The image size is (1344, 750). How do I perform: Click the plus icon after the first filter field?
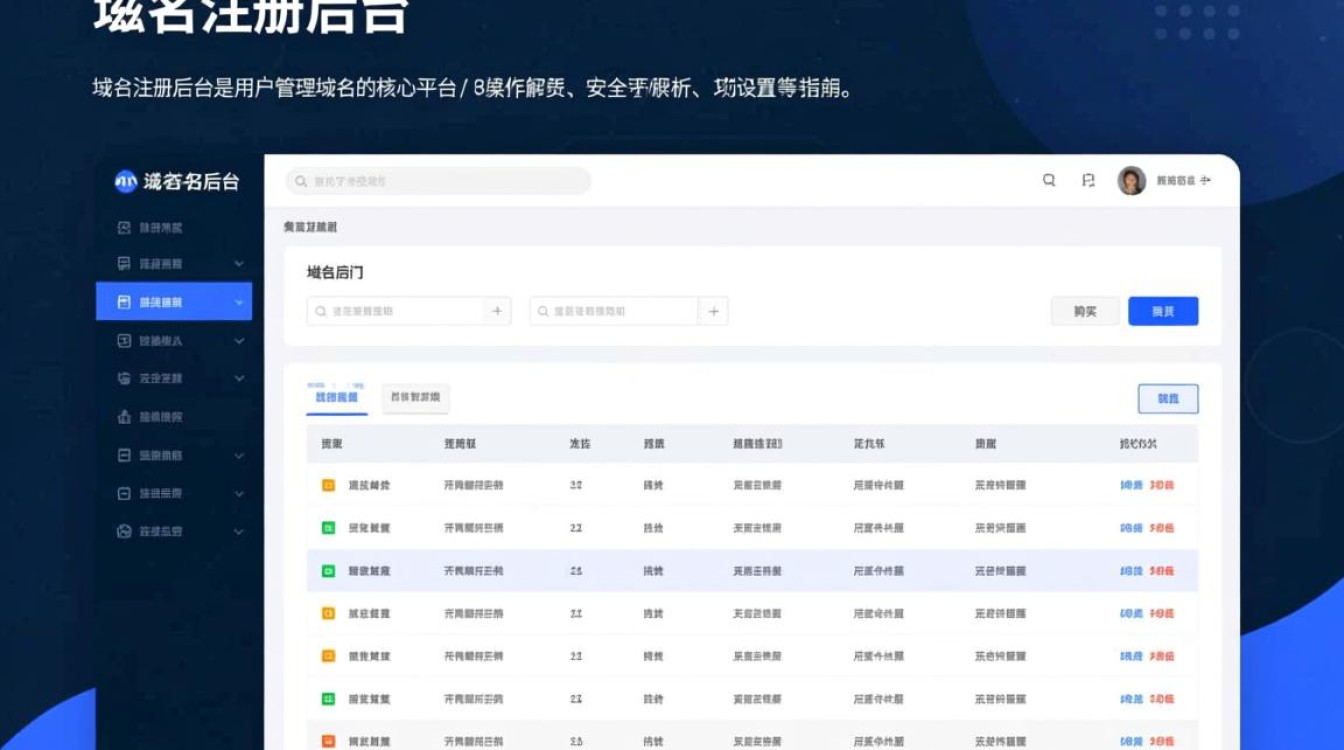click(x=497, y=311)
